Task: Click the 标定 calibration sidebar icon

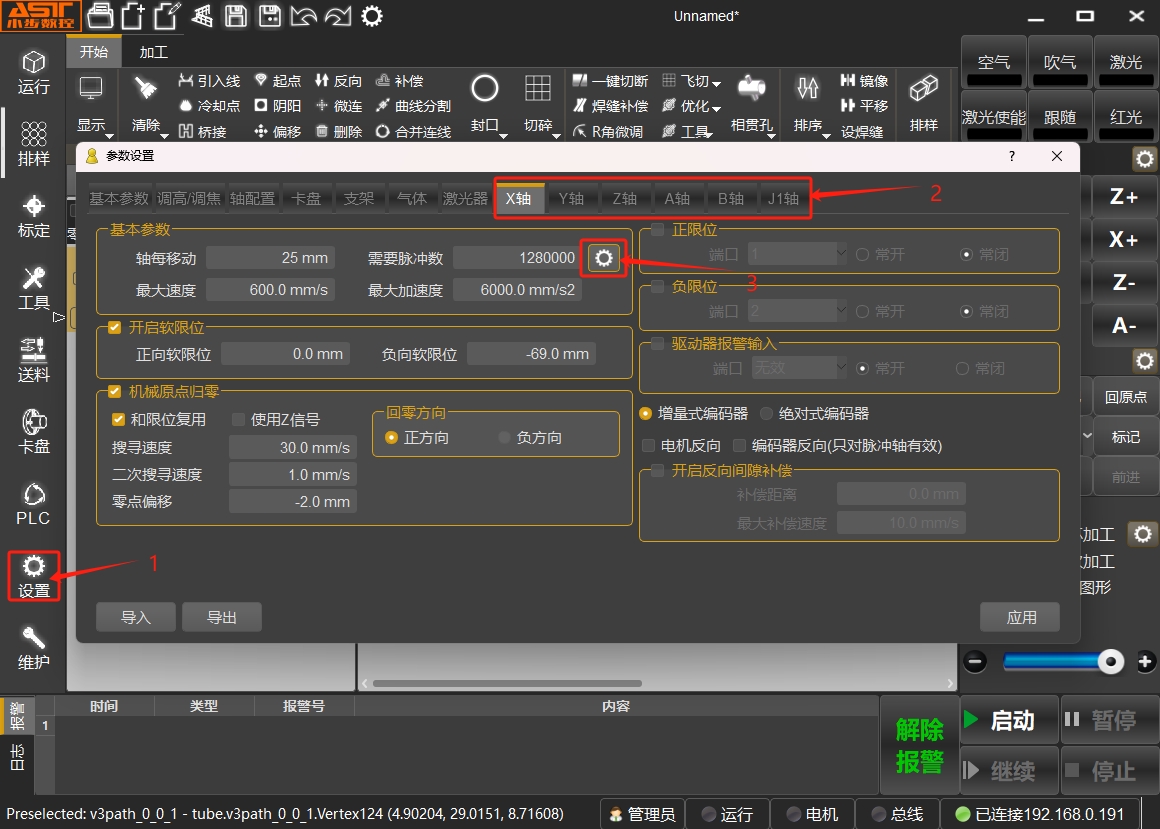Action: coord(34,216)
